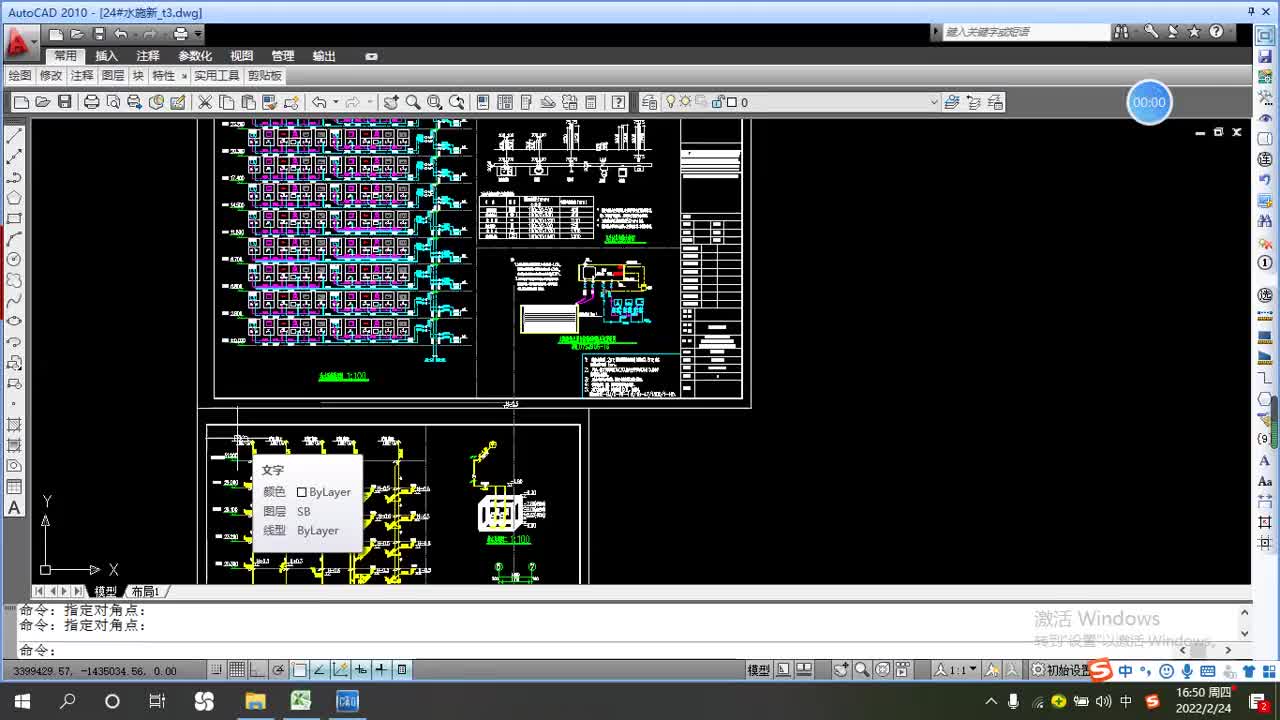This screenshot has width=1280, height=720.
Task: Click the 剪贴板 panel button
Action: coord(265,76)
